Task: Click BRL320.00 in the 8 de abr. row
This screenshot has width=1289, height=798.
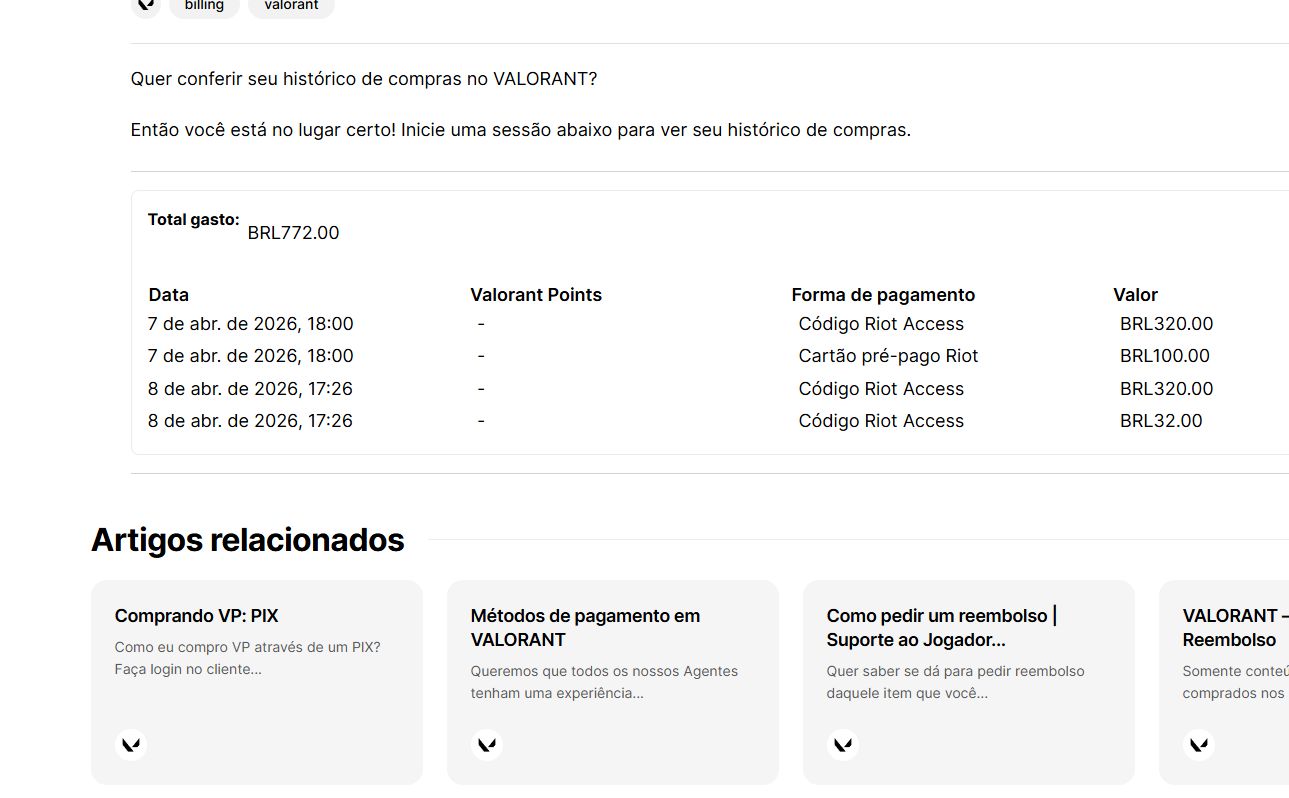Action: [x=1167, y=389]
